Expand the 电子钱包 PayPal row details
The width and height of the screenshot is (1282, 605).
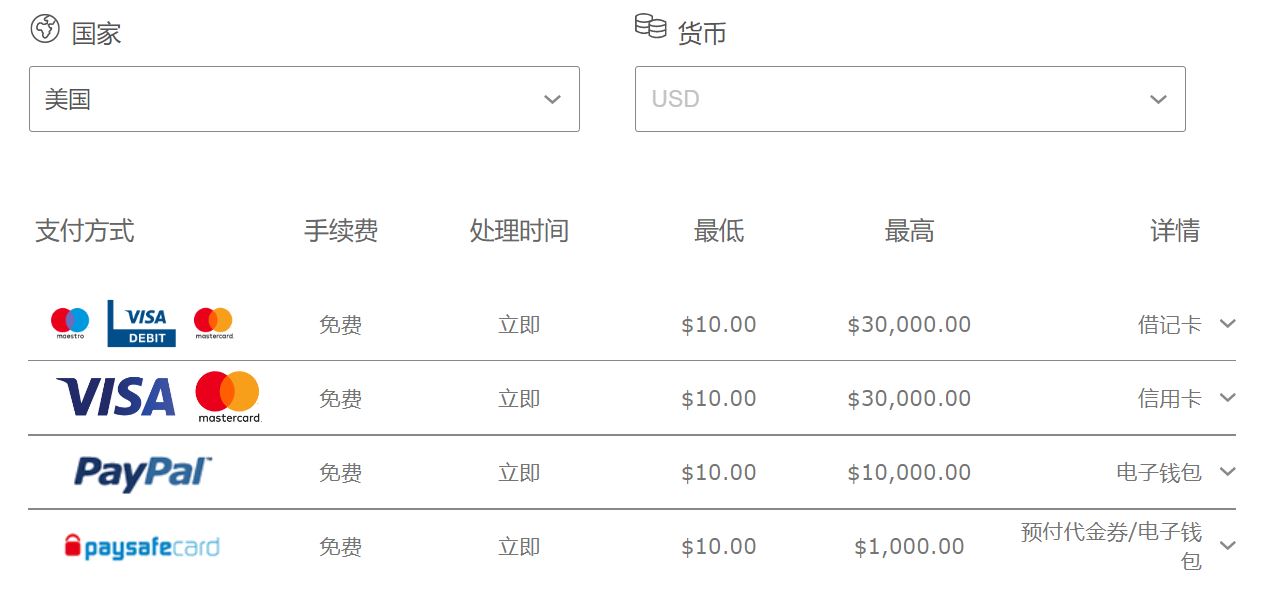coord(1228,472)
